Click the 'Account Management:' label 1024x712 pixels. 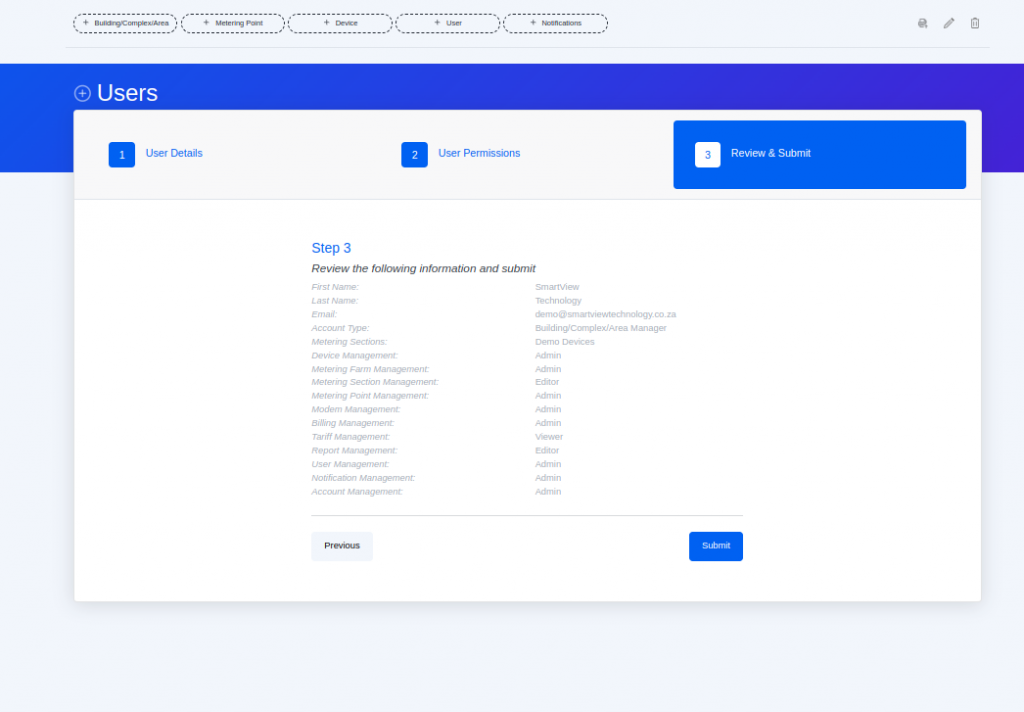[x=357, y=492]
